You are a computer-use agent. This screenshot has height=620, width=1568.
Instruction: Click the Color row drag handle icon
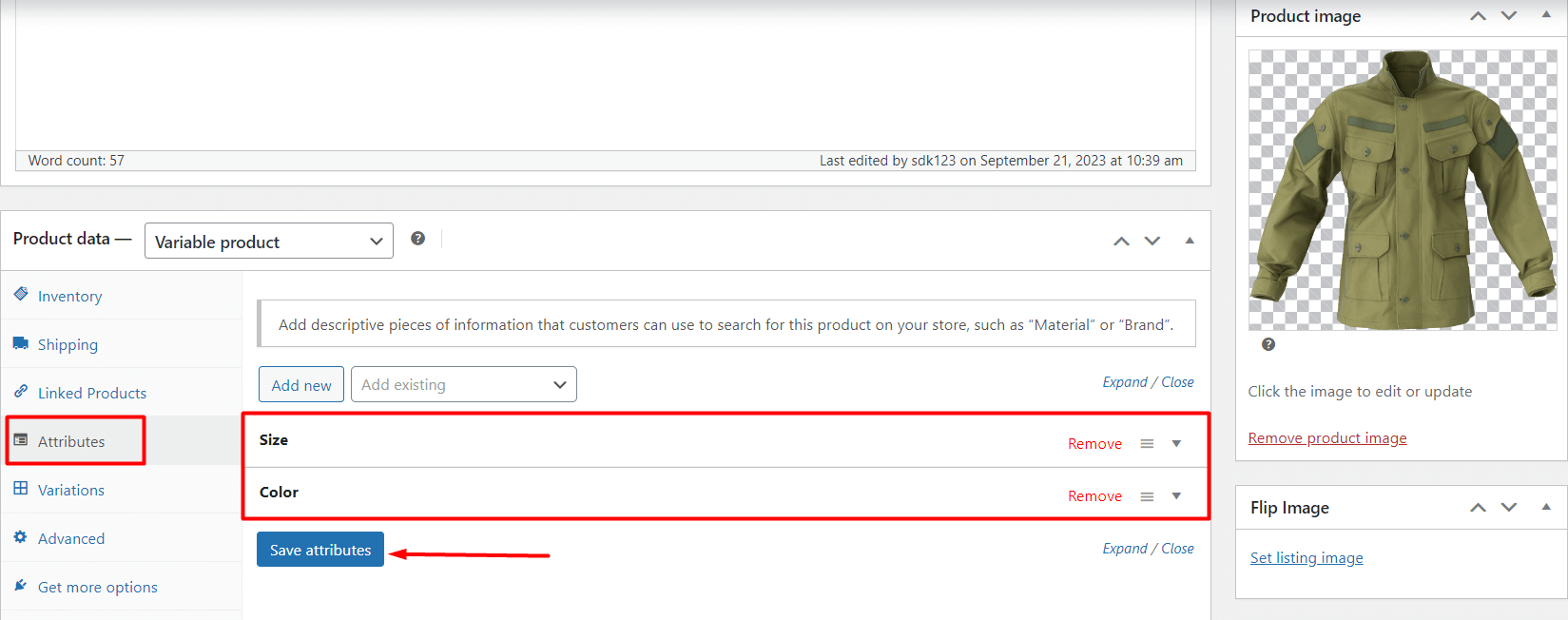coord(1147,496)
